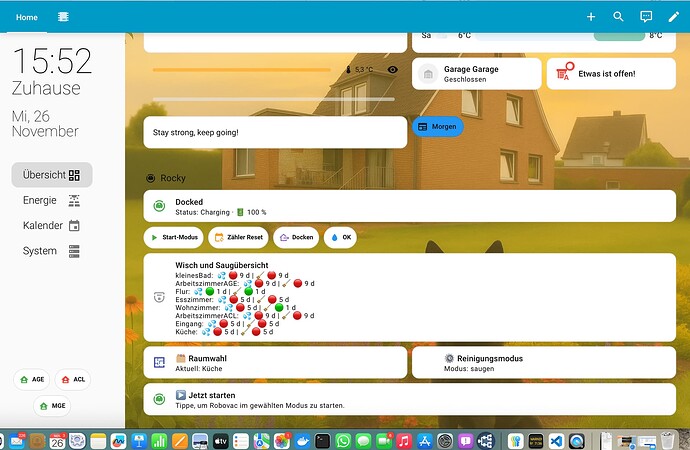This screenshot has width=690, height=450.
Task: Open Energie in the sidebar
Action: tap(52, 200)
